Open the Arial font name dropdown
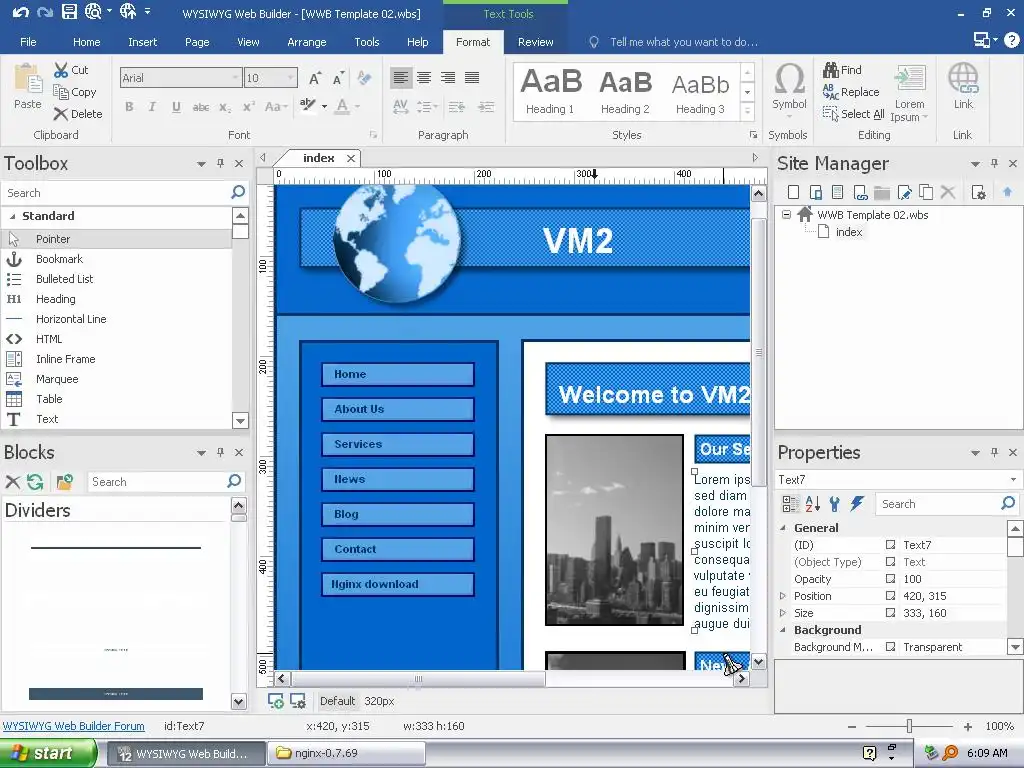This screenshot has width=1024, height=768. pos(235,78)
